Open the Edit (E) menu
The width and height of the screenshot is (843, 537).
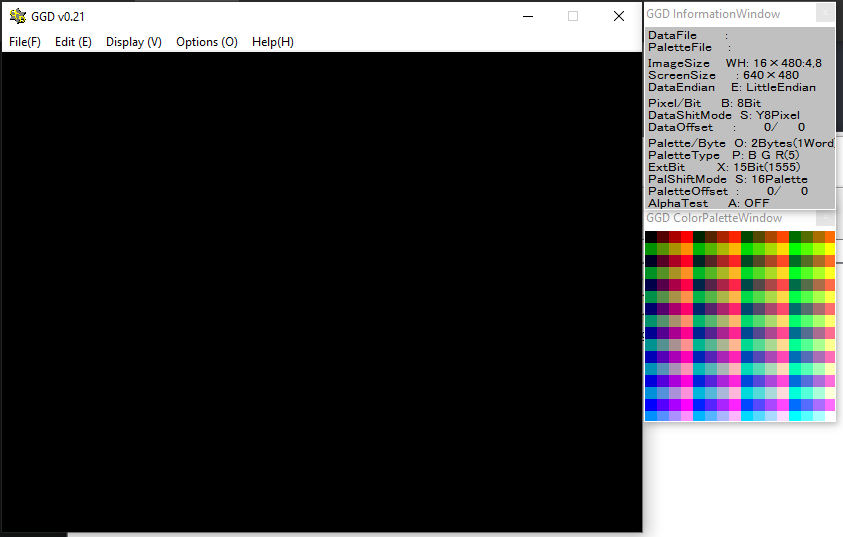pos(73,42)
